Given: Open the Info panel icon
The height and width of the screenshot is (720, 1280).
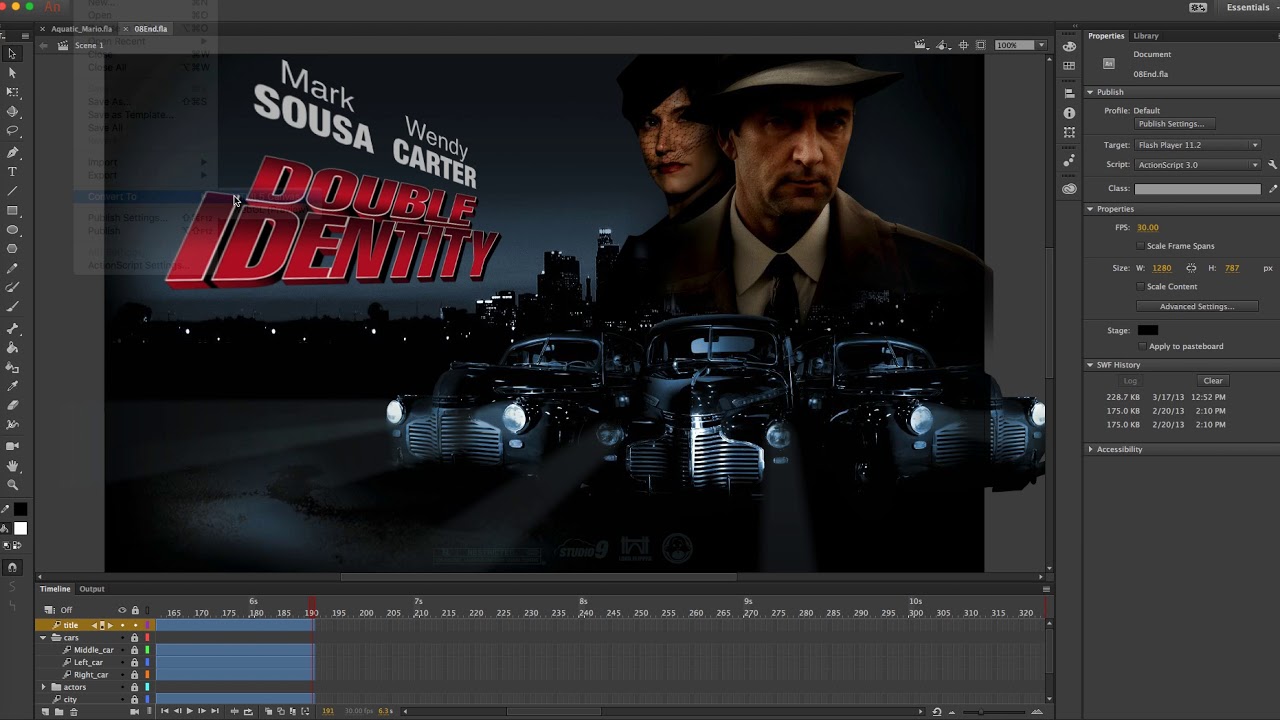Looking at the screenshot, I should [1069, 113].
